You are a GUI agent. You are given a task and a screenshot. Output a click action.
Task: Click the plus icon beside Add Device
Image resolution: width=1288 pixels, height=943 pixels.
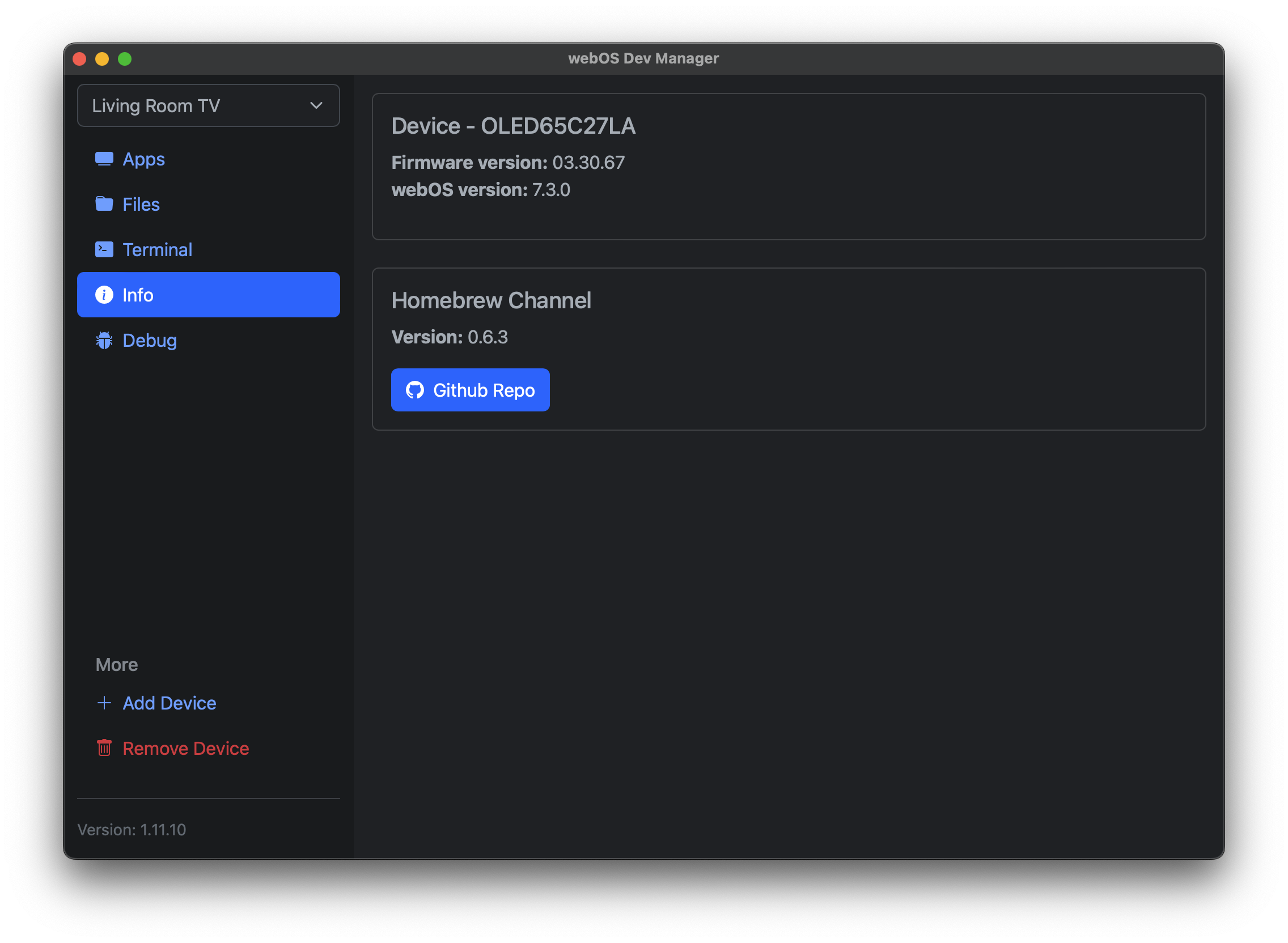[x=104, y=703]
